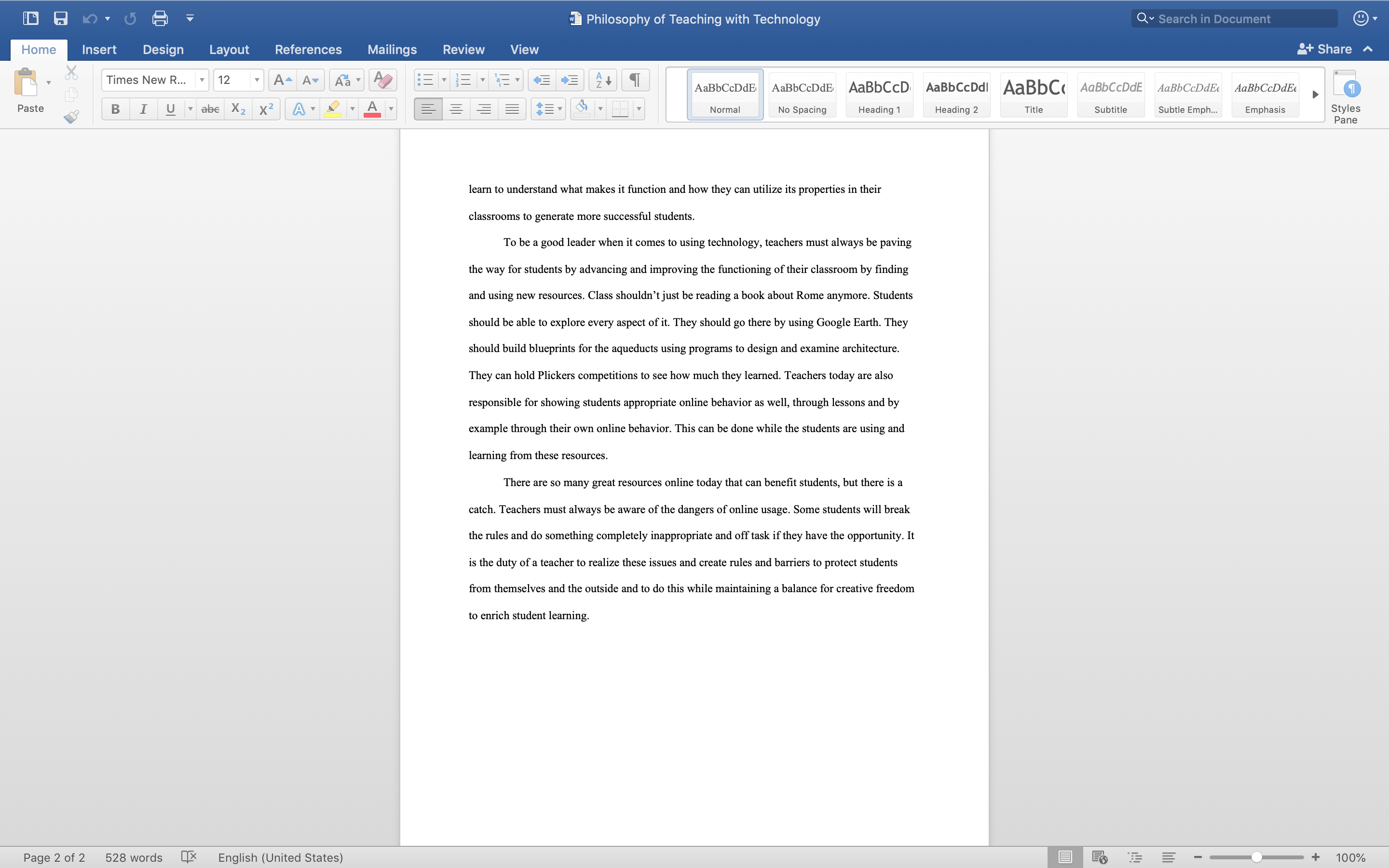Click the Clear Formatting eraser icon
This screenshot has height=868, width=1389.
(x=383, y=80)
